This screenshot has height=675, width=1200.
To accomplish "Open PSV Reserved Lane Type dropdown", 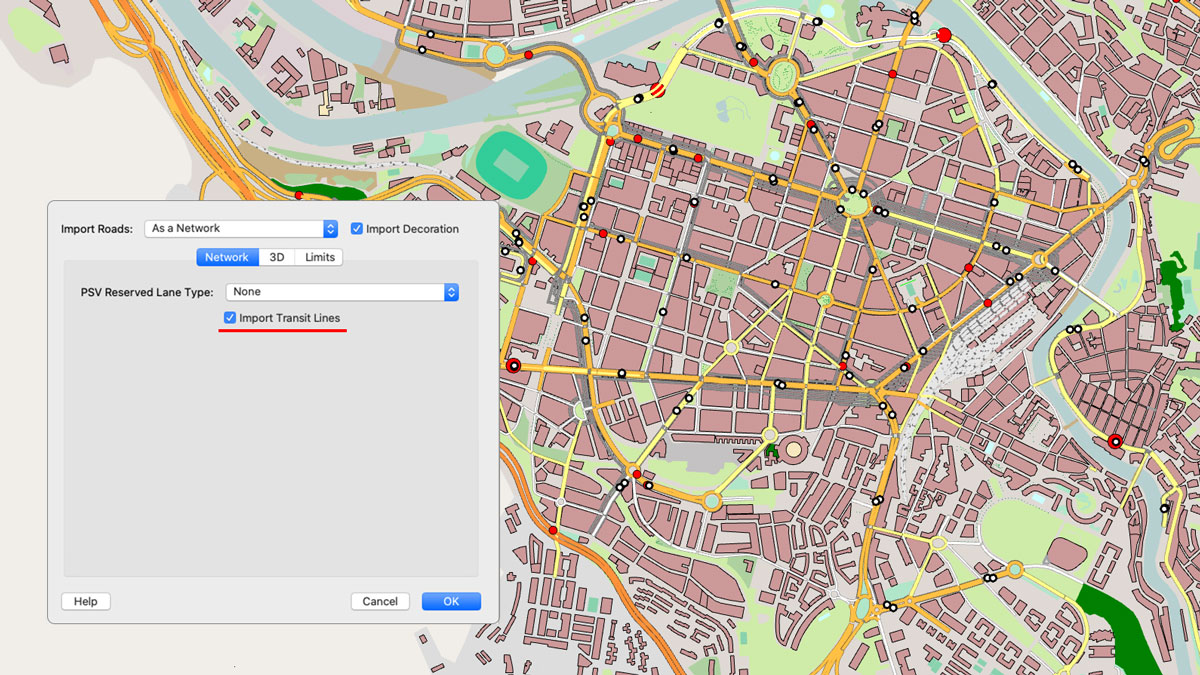I will point(342,292).
